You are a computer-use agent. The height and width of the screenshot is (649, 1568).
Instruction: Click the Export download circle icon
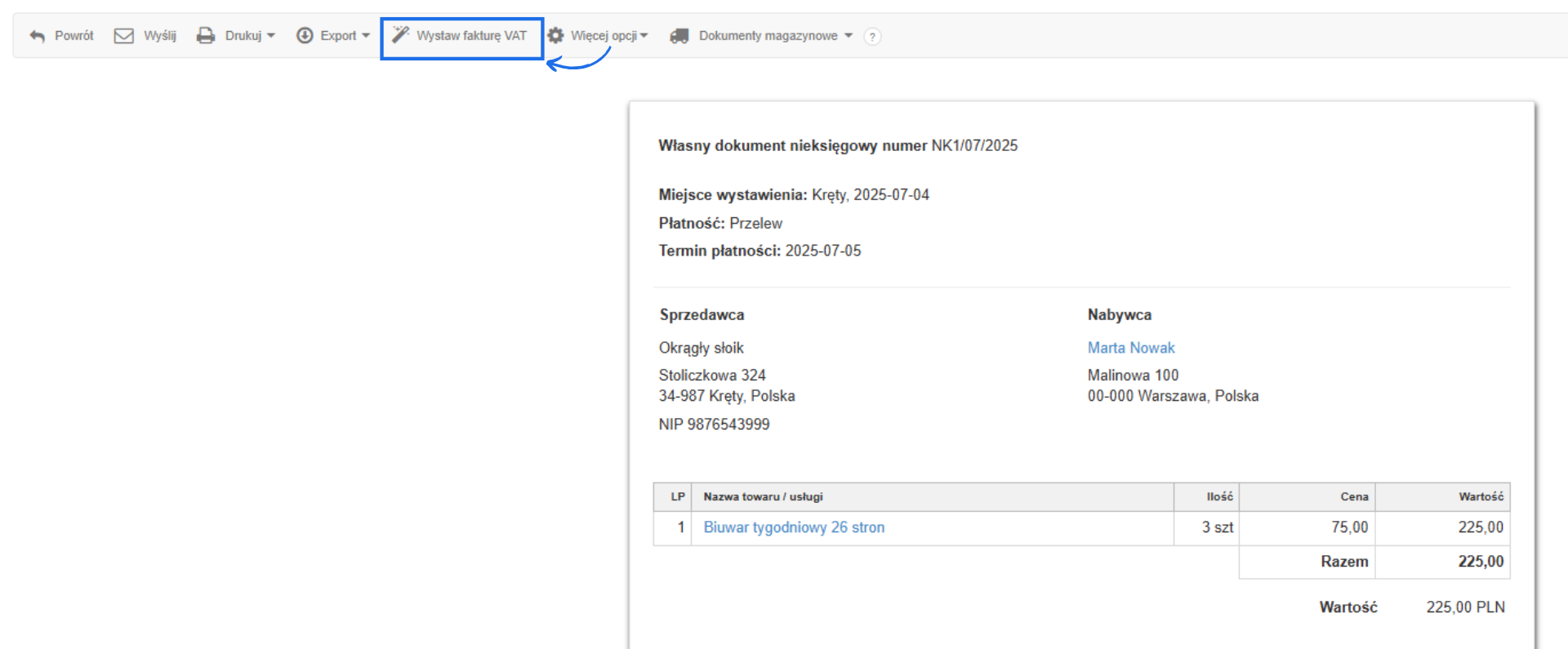305,36
